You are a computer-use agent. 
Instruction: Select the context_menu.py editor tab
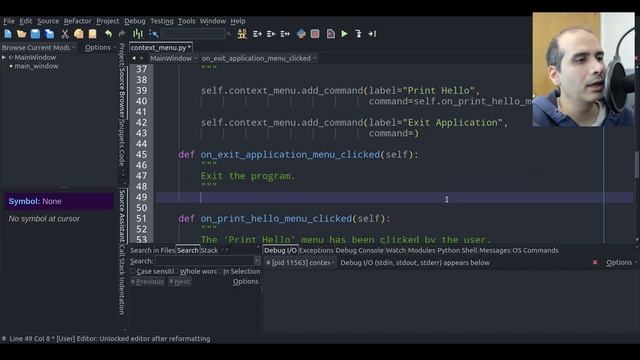pyautogui.click(x=161, y=47)
